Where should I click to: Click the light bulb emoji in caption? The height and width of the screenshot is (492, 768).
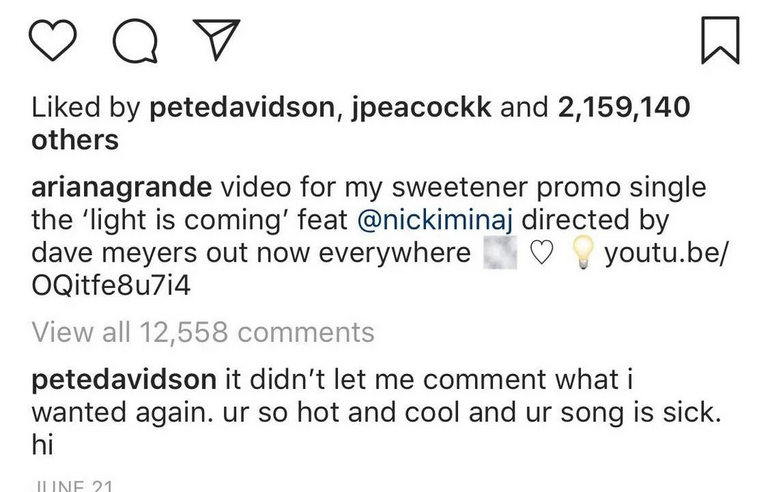[580, 255]
